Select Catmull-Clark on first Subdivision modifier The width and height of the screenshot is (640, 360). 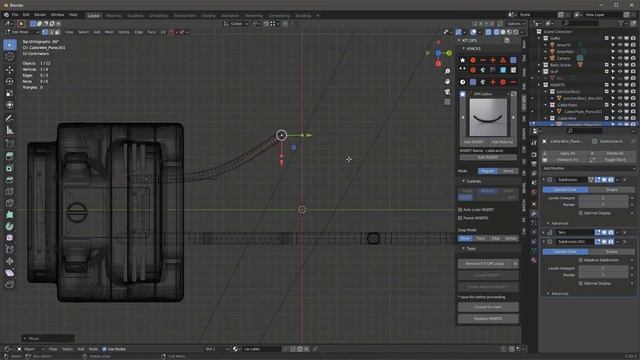coord(565,190)
